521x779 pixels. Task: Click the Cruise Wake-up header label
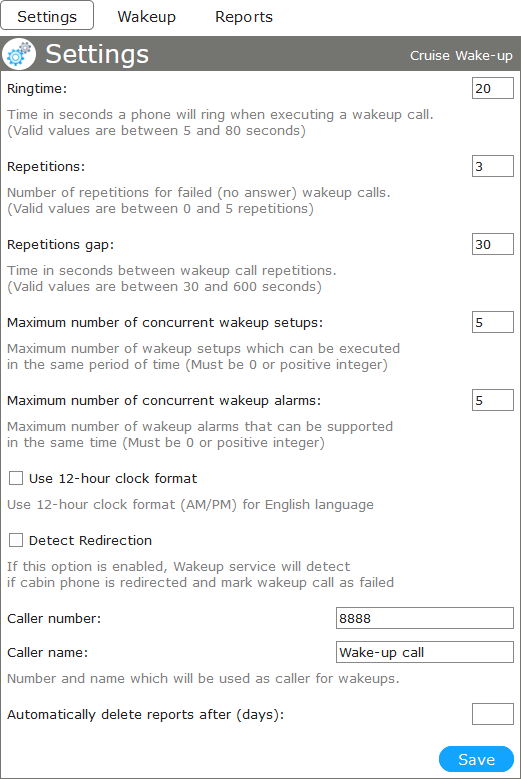coord(461,56)
